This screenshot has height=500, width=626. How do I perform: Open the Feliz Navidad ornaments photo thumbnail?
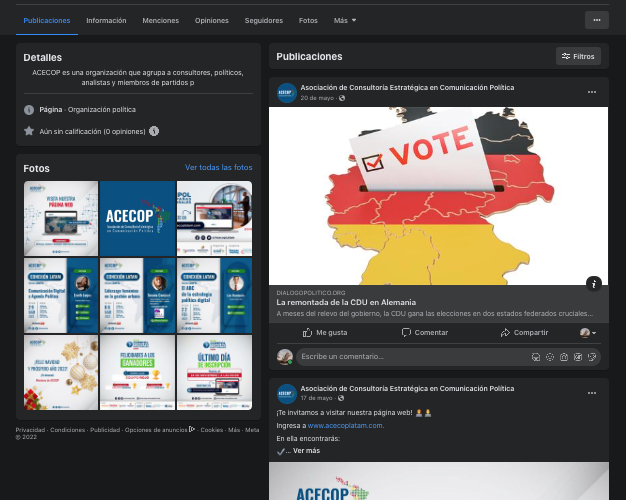pos(61,372)
